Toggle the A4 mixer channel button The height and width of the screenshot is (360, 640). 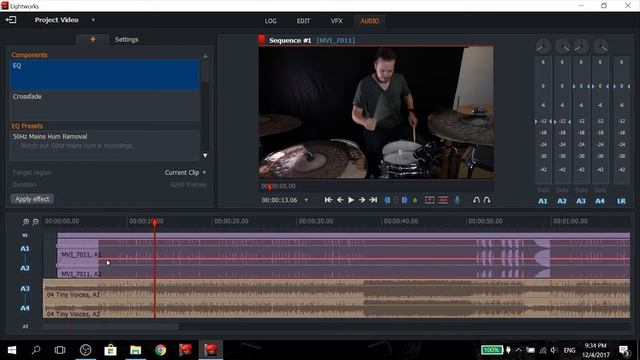[600, 201]
